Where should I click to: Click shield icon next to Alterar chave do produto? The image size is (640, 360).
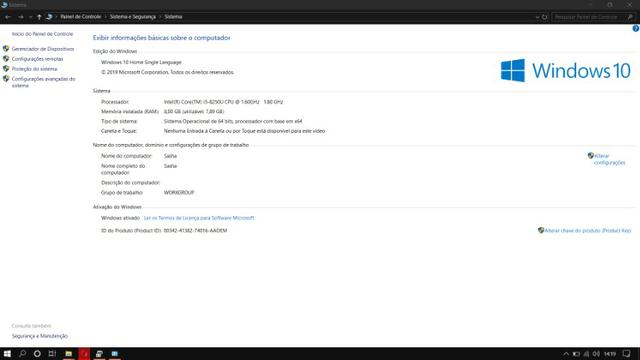click(x=541, y=230)
